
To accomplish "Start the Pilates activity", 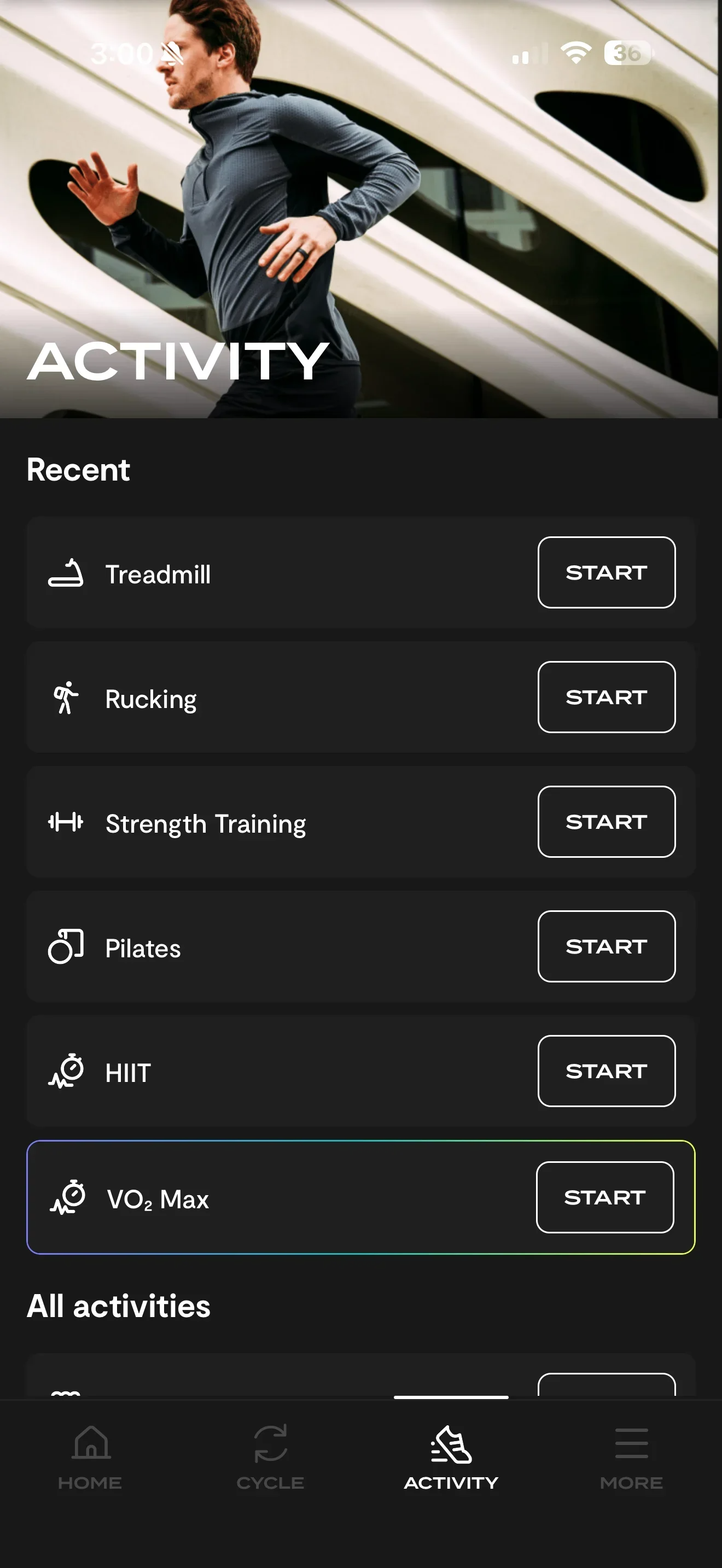I will point(607,946).
